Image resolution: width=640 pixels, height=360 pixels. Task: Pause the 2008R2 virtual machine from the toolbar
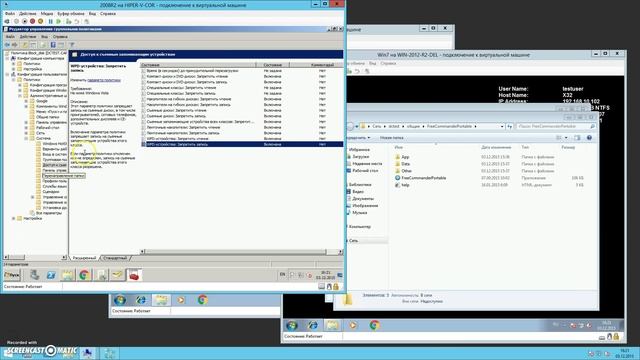coord(51,21)
